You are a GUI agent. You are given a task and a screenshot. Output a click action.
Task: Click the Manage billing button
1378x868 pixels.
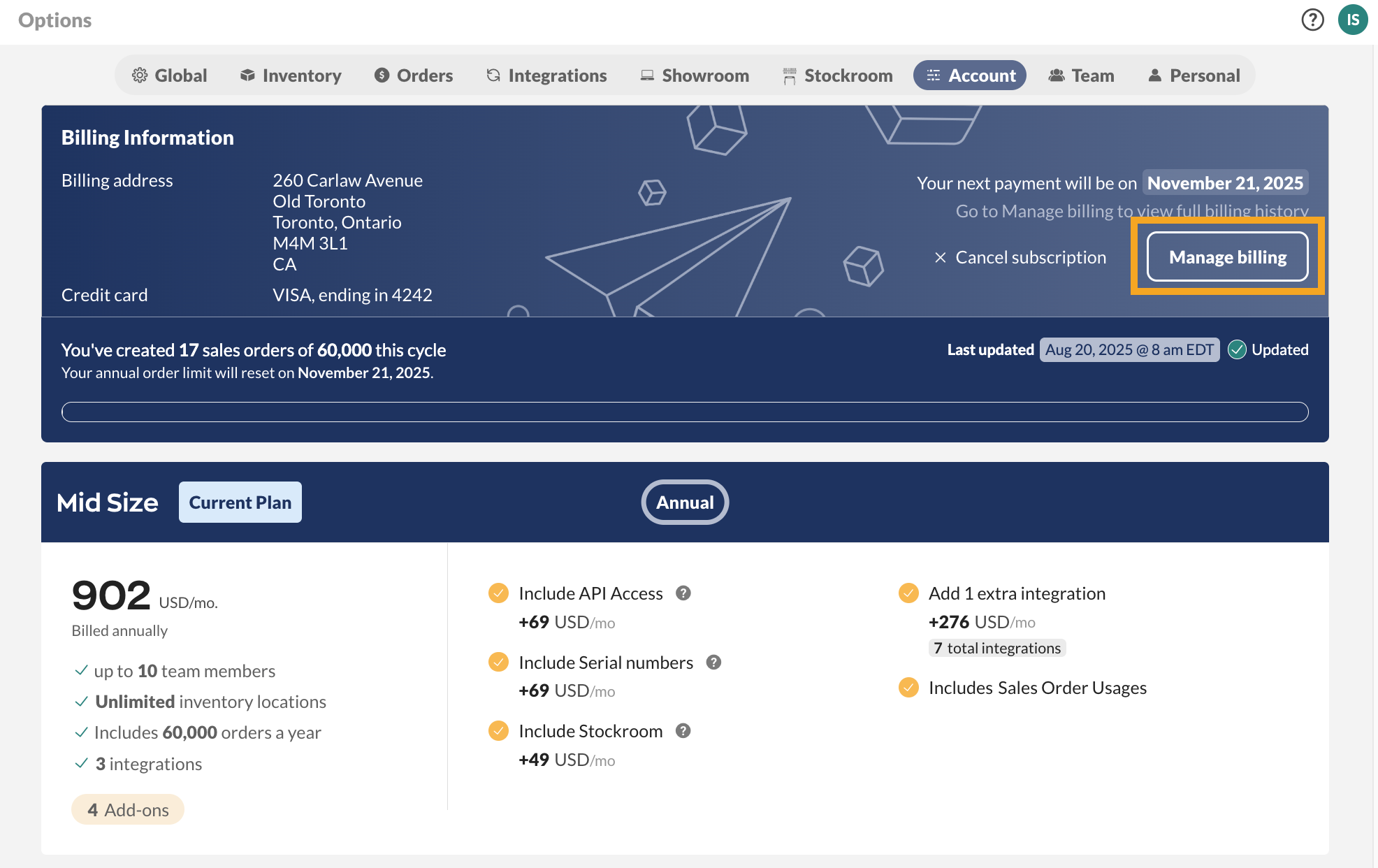click(1227, 257)
